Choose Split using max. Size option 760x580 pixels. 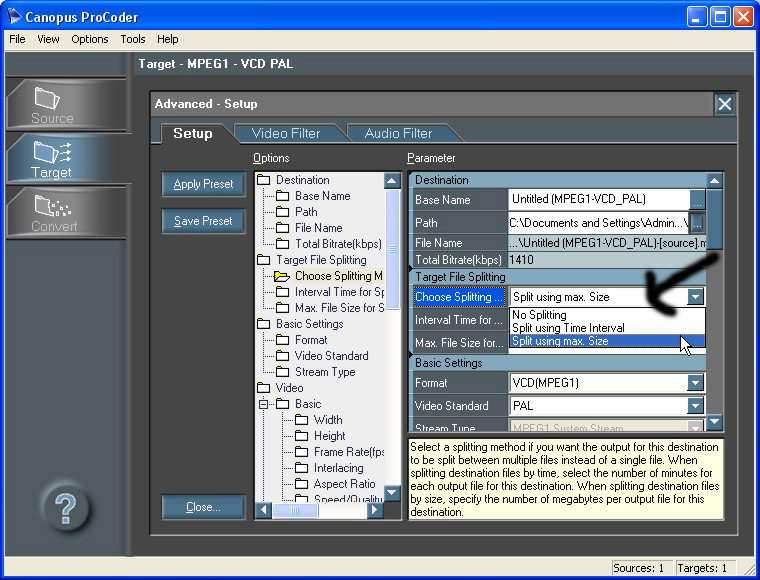pyautogui.click(x=607, y=341)
